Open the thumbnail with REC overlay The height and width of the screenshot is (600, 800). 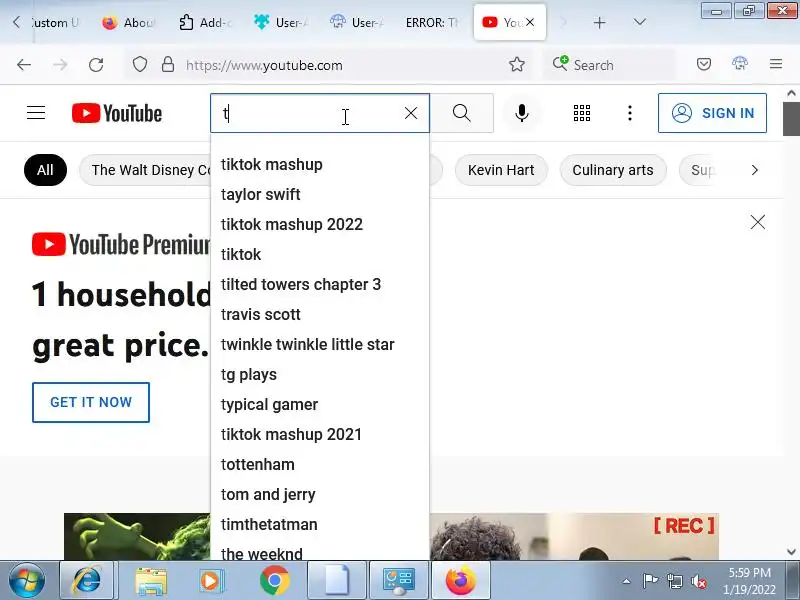(574, 536)
